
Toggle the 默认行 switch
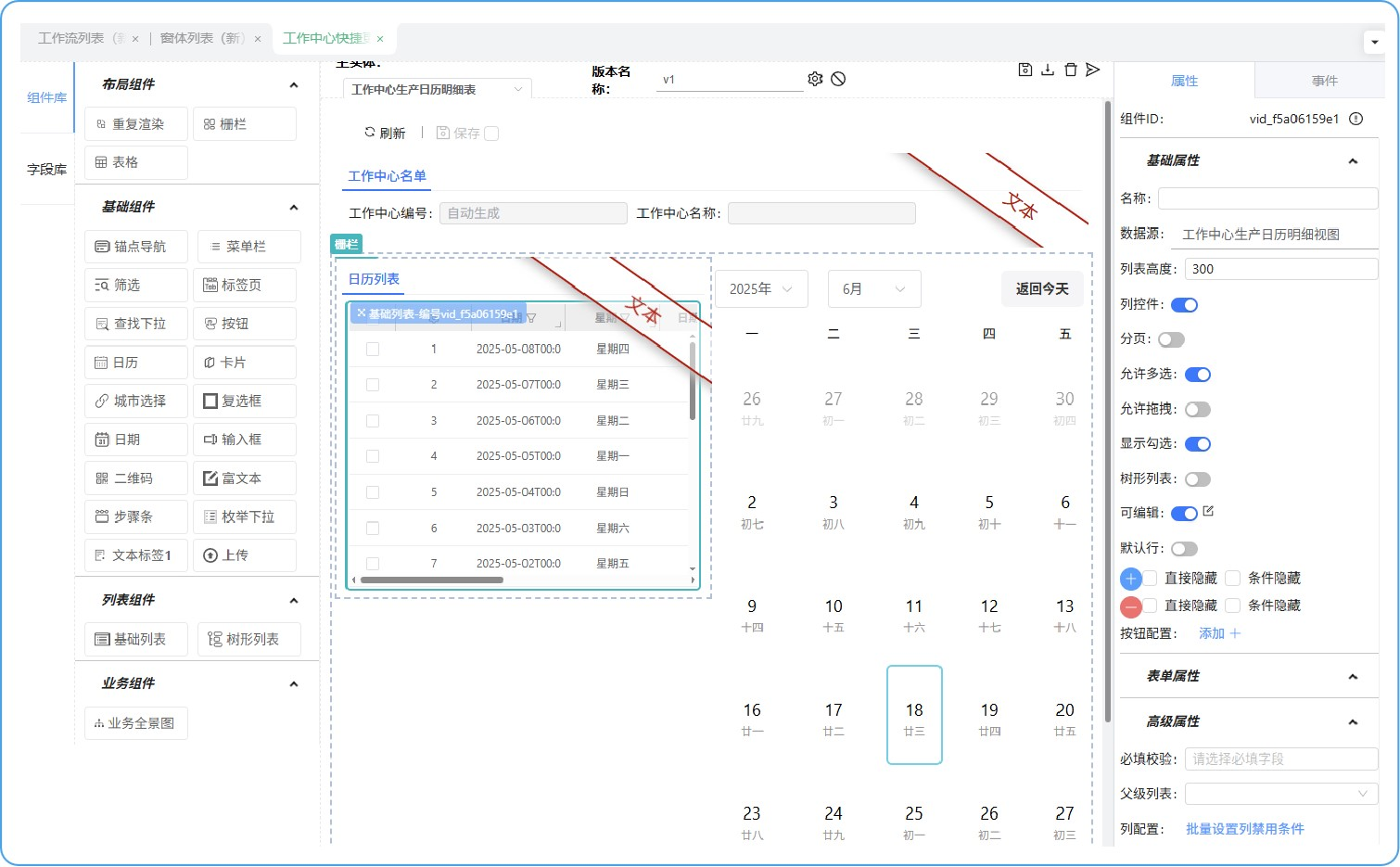[x=1184, y=549]
